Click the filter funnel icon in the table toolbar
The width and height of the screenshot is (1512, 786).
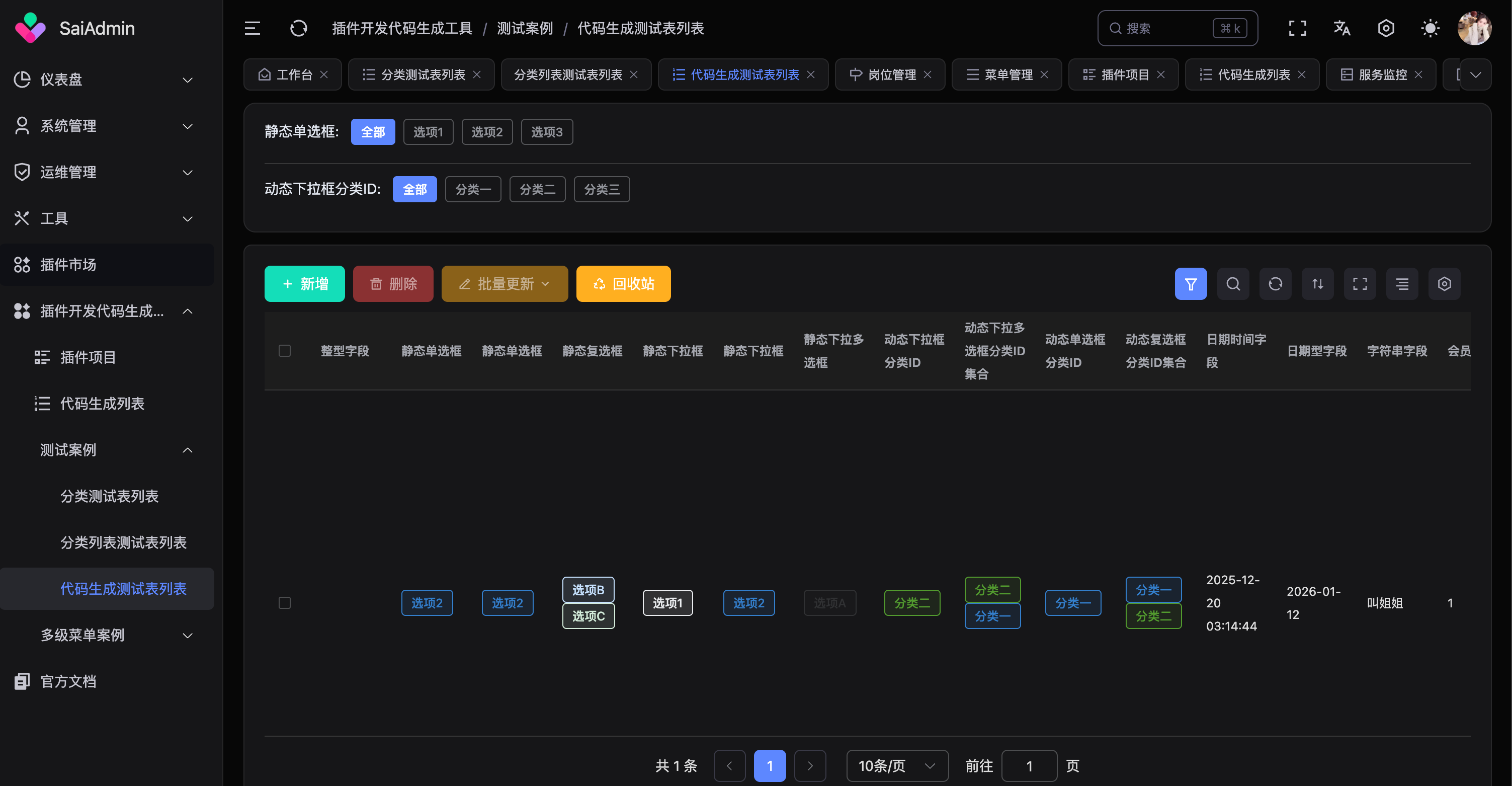[x=1191, y=284]
